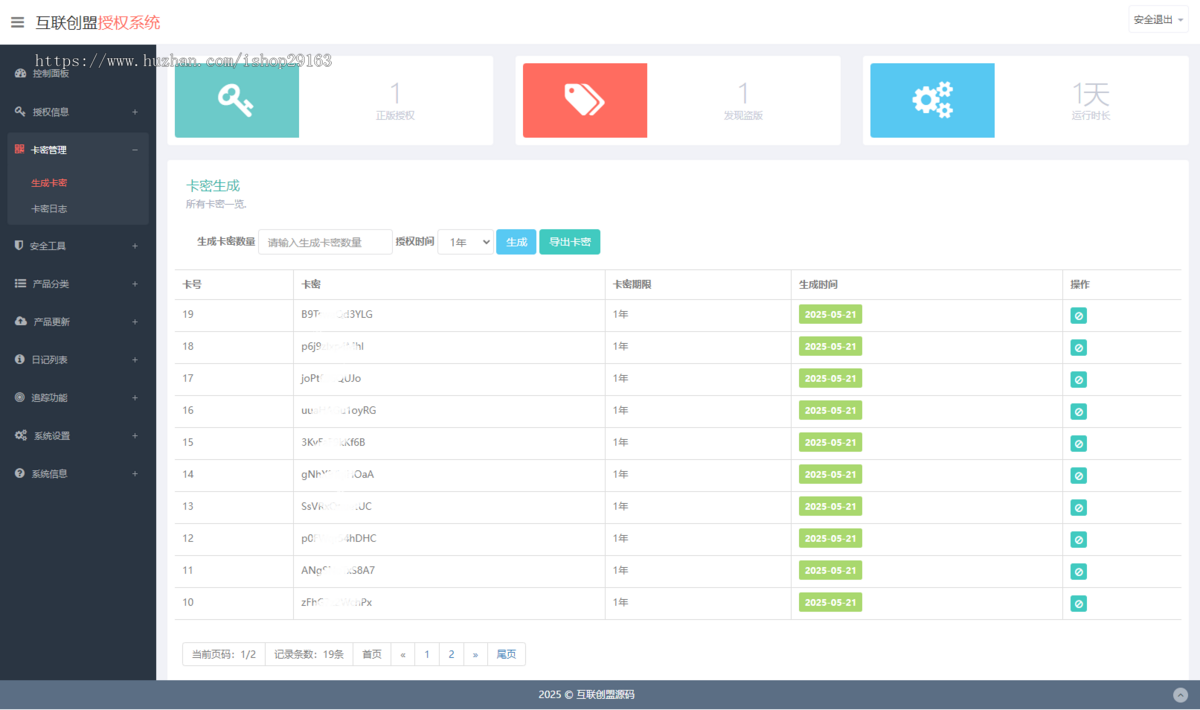Click the shield icon for 安全工具
The image size is (1200, 710).
(x=19, y=245)
